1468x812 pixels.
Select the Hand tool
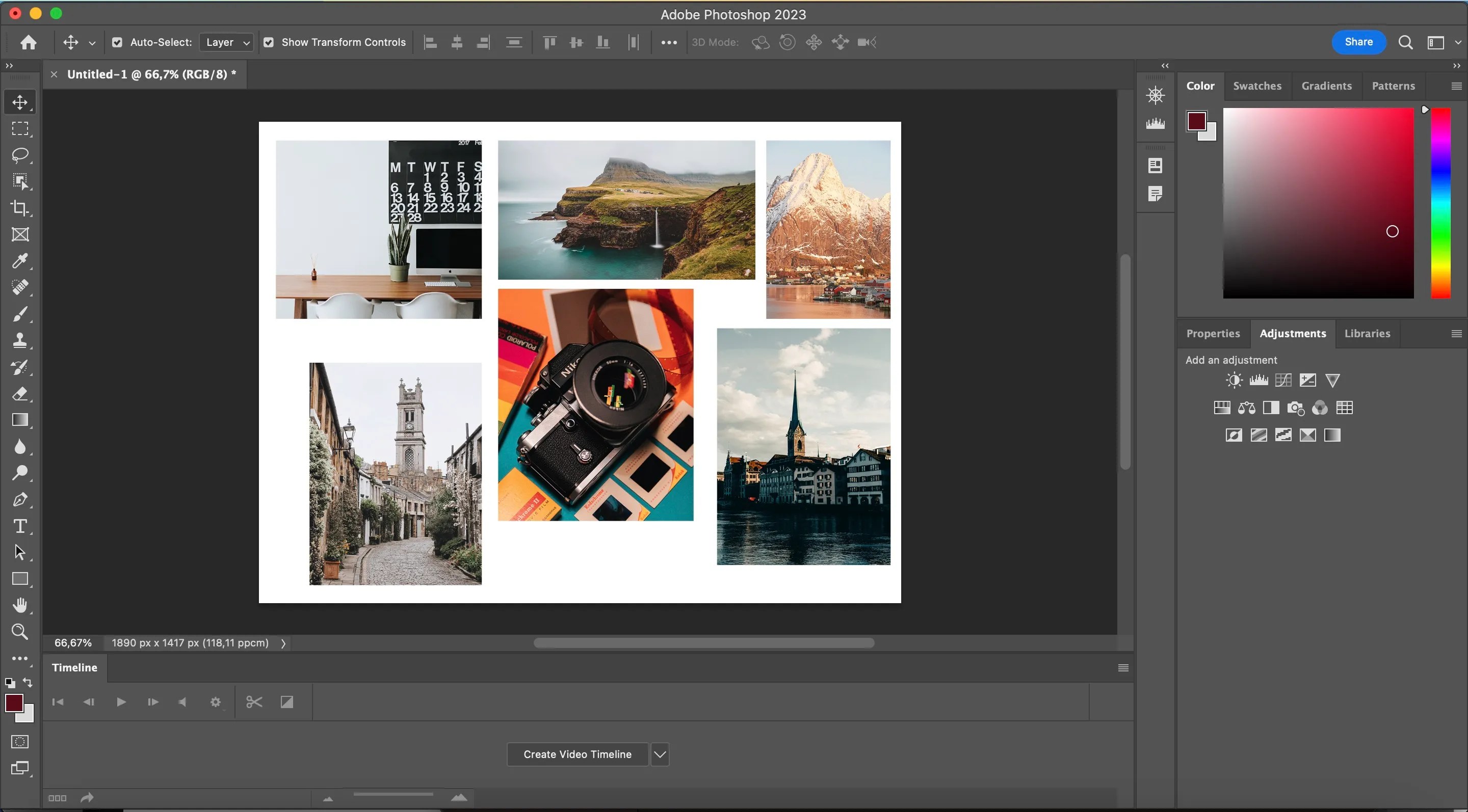[x=20, y=605]
